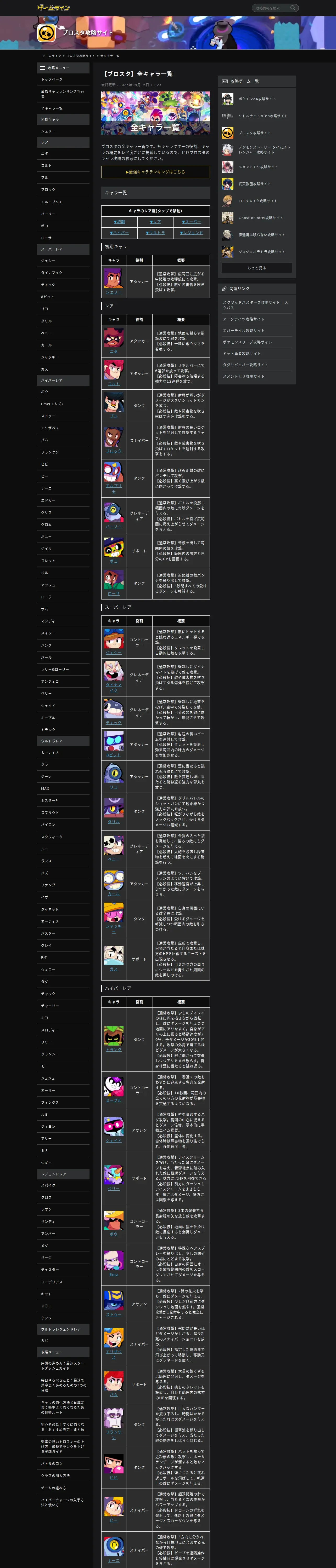Open the ポケモンスリープ攻略サイト related link

257,342
